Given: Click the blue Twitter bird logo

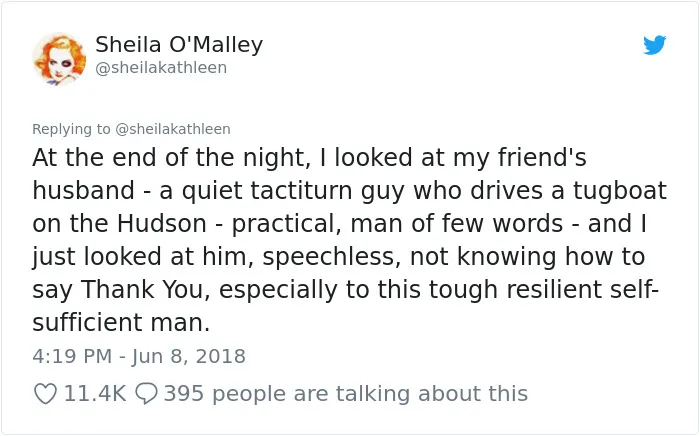Looking at the screenshot, I should pos(654,45).
